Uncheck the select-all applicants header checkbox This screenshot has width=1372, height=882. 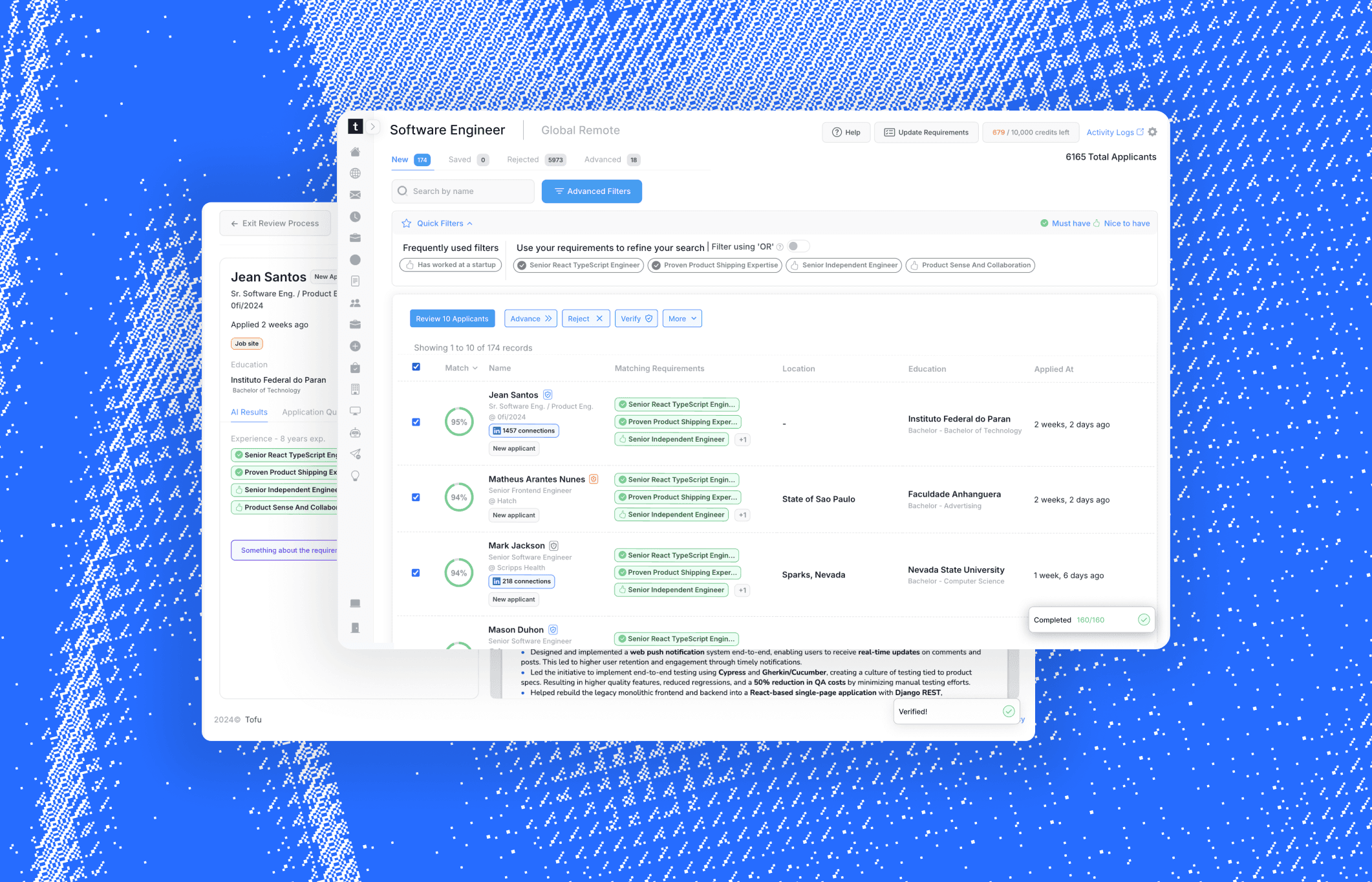[x=416, y=367]
